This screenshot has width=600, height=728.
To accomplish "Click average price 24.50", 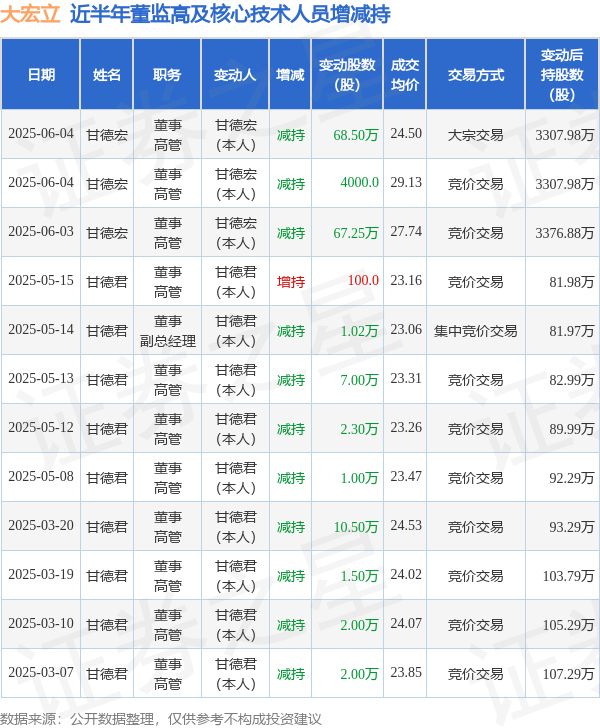I will (x=406, y=133).
